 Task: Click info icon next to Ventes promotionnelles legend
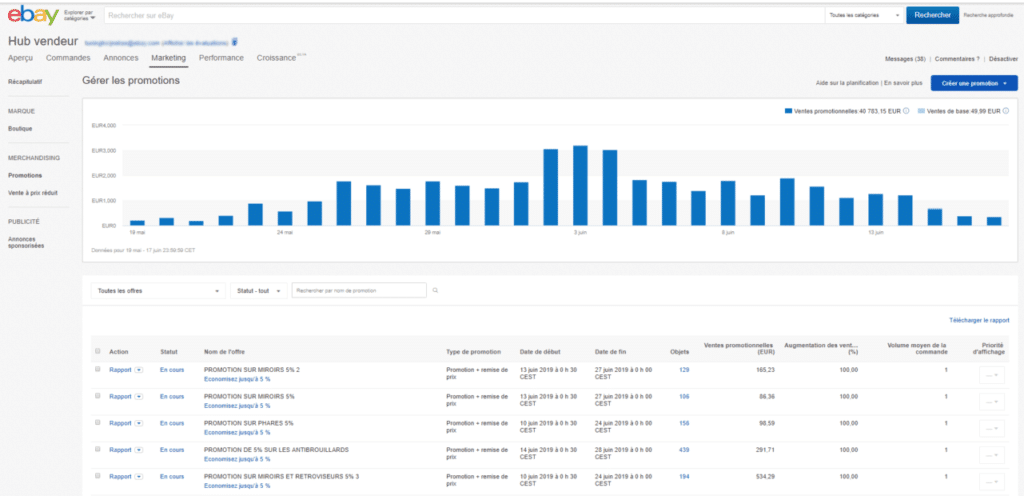click(906, 111)
